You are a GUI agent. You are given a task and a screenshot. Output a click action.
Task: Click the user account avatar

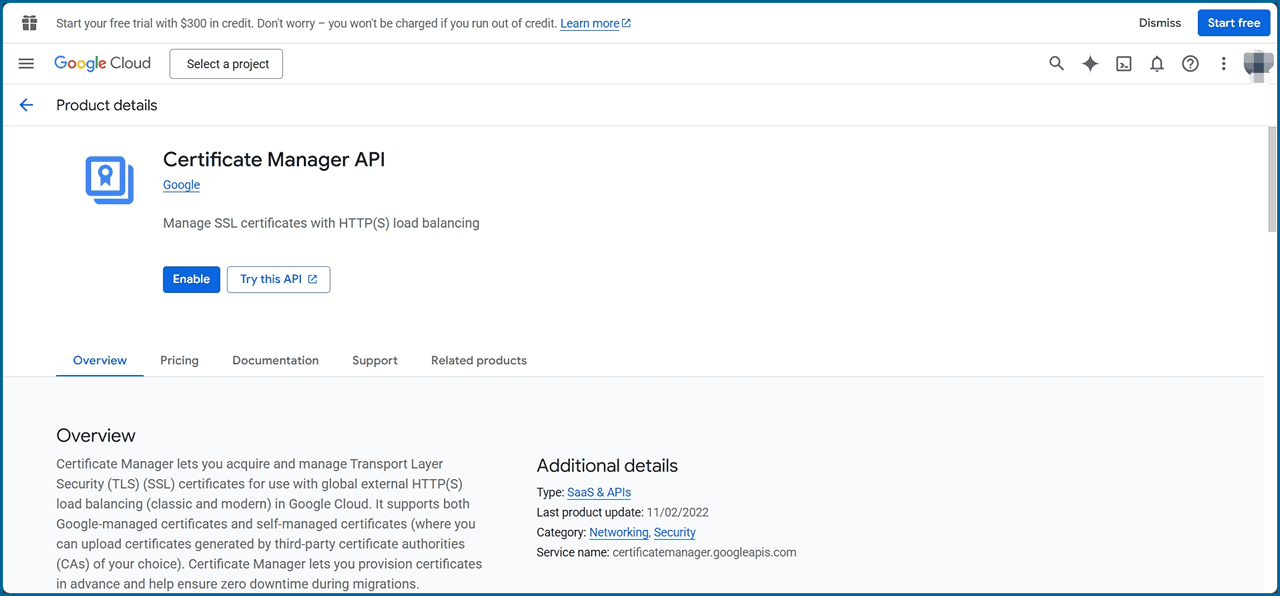point(1257,64)
